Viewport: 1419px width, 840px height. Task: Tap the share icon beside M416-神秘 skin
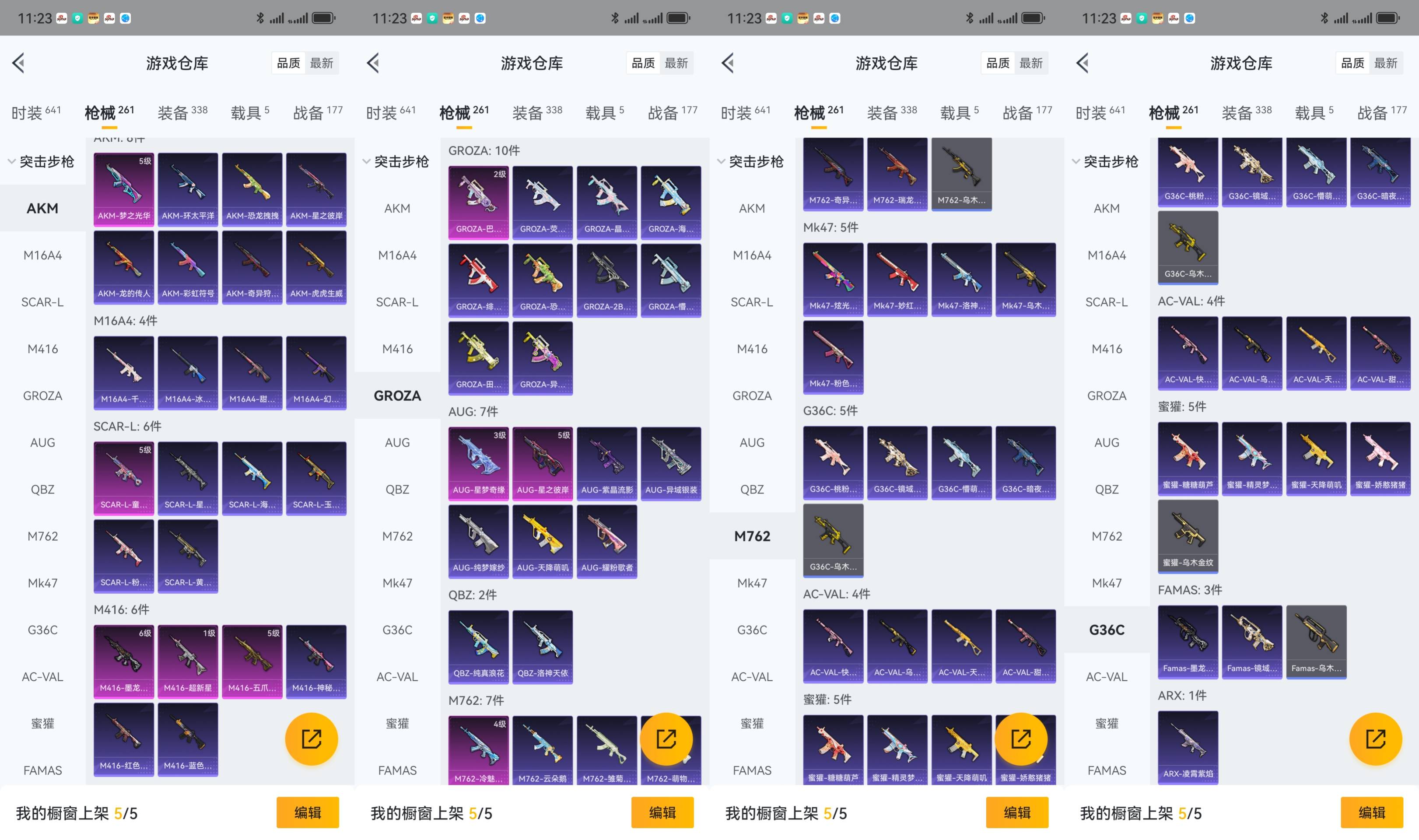click(311, 738)
